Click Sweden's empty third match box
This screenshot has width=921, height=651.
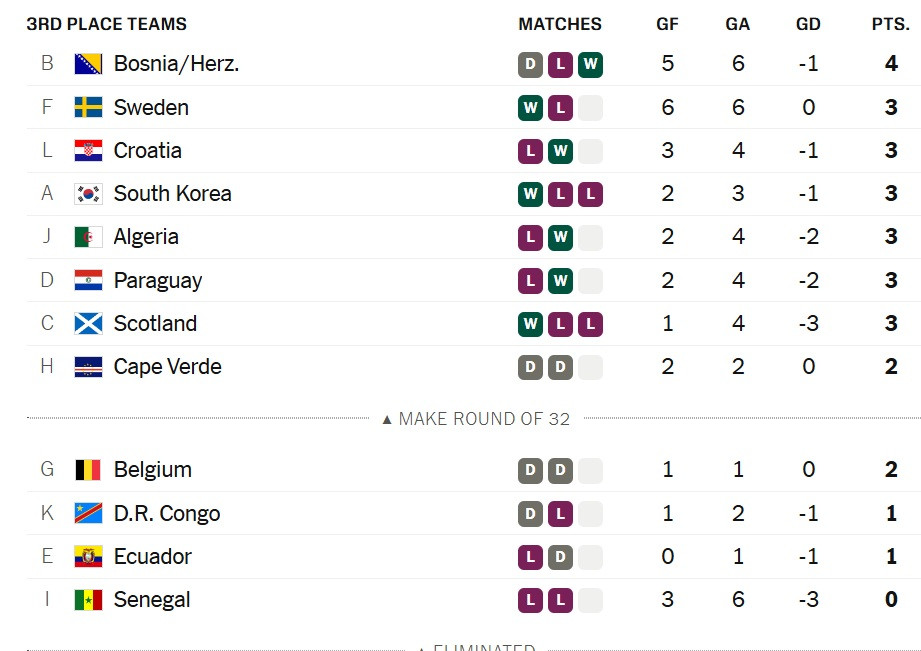point(590,108)
